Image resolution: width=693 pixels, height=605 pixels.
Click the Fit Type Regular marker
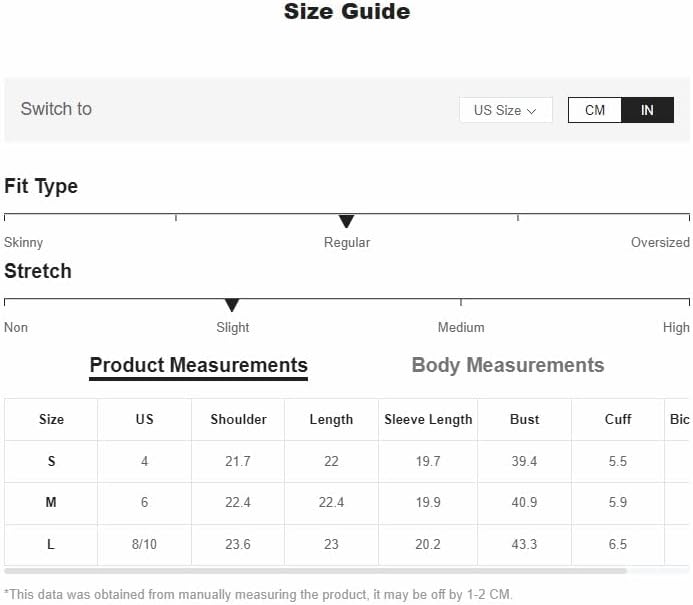tap(346, 221)
